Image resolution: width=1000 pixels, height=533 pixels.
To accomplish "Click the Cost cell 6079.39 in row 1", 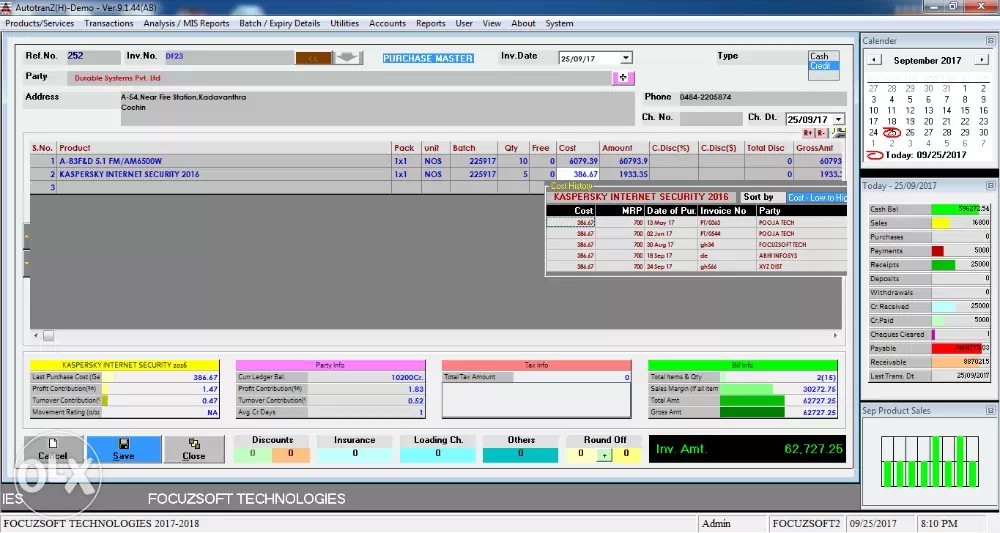I will (x=578, y=161).
